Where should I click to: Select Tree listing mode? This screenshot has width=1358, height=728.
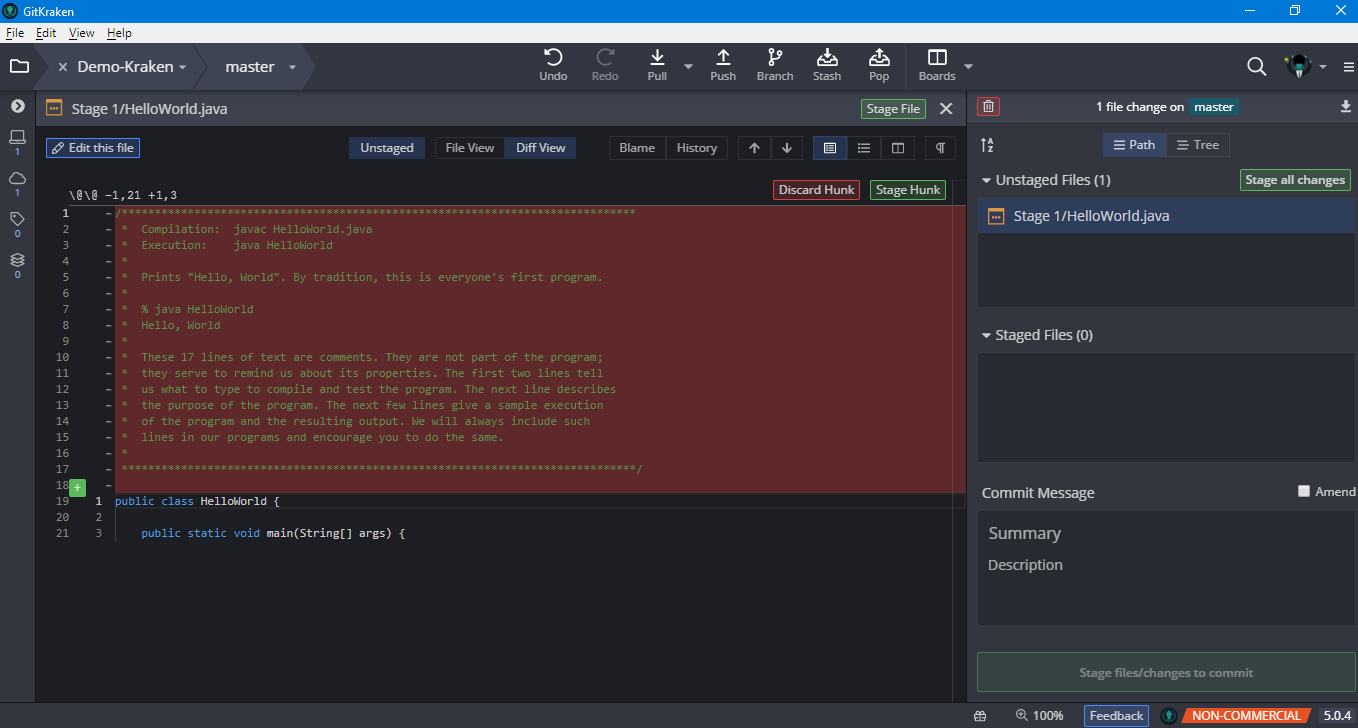coord(1197,145)
